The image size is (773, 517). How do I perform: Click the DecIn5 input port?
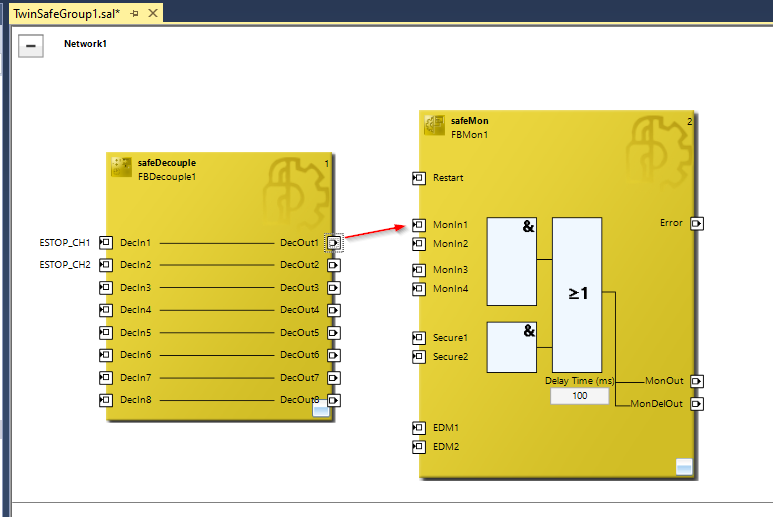[x=106, y=333]
